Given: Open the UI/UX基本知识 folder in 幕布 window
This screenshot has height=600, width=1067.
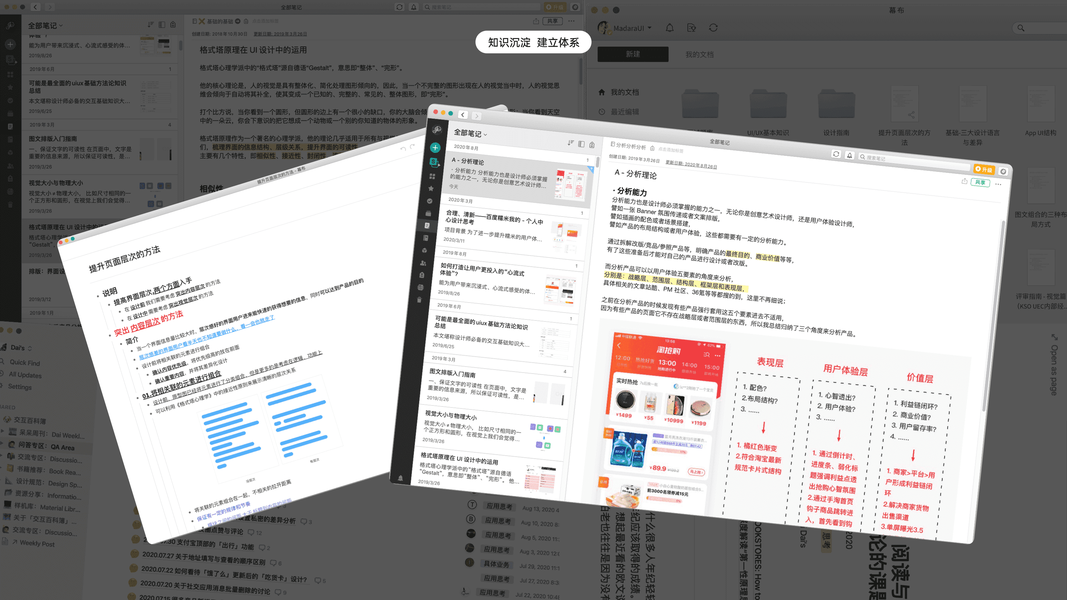Looking at the screenshot, I should pyautogui.click(x=768, y=112).
